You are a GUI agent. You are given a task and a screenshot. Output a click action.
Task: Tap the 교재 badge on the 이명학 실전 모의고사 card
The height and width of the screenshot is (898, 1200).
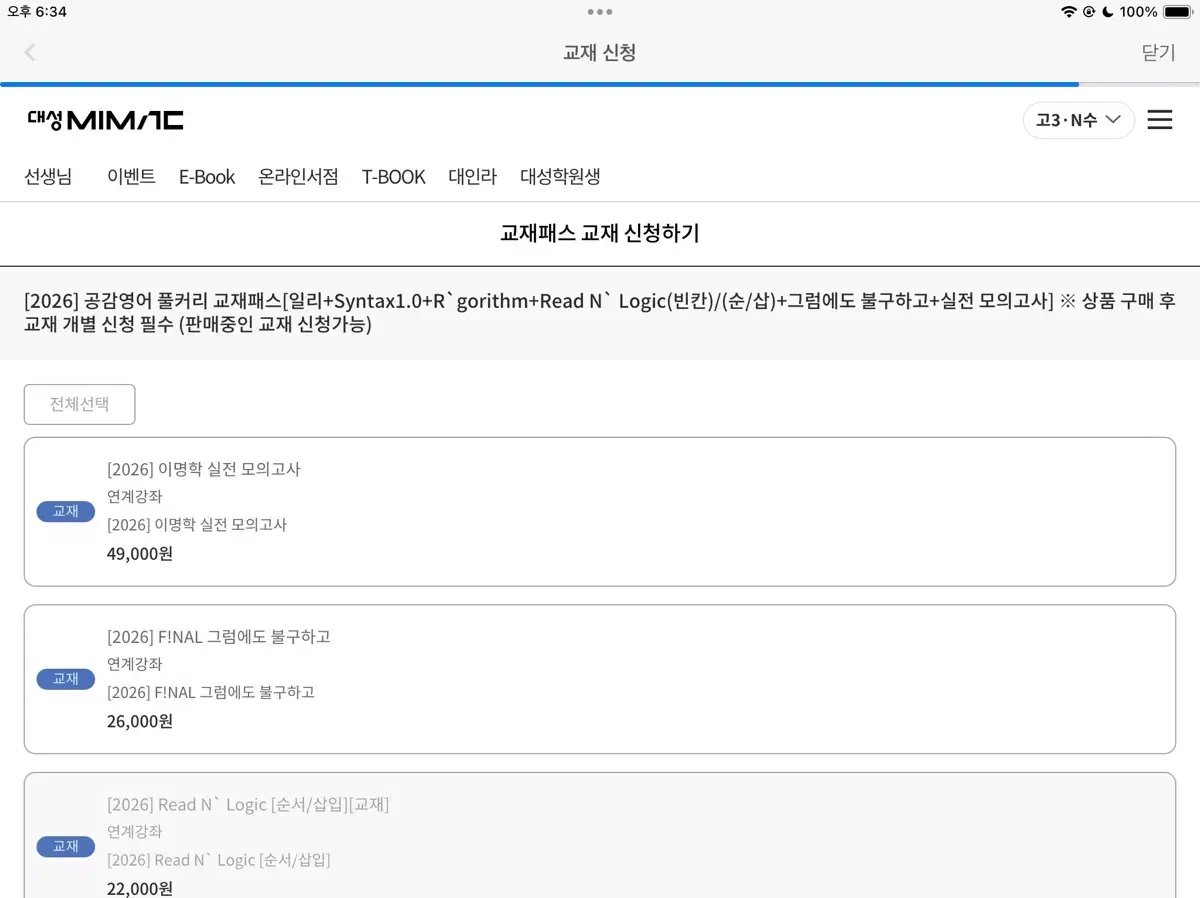(65, 511)
